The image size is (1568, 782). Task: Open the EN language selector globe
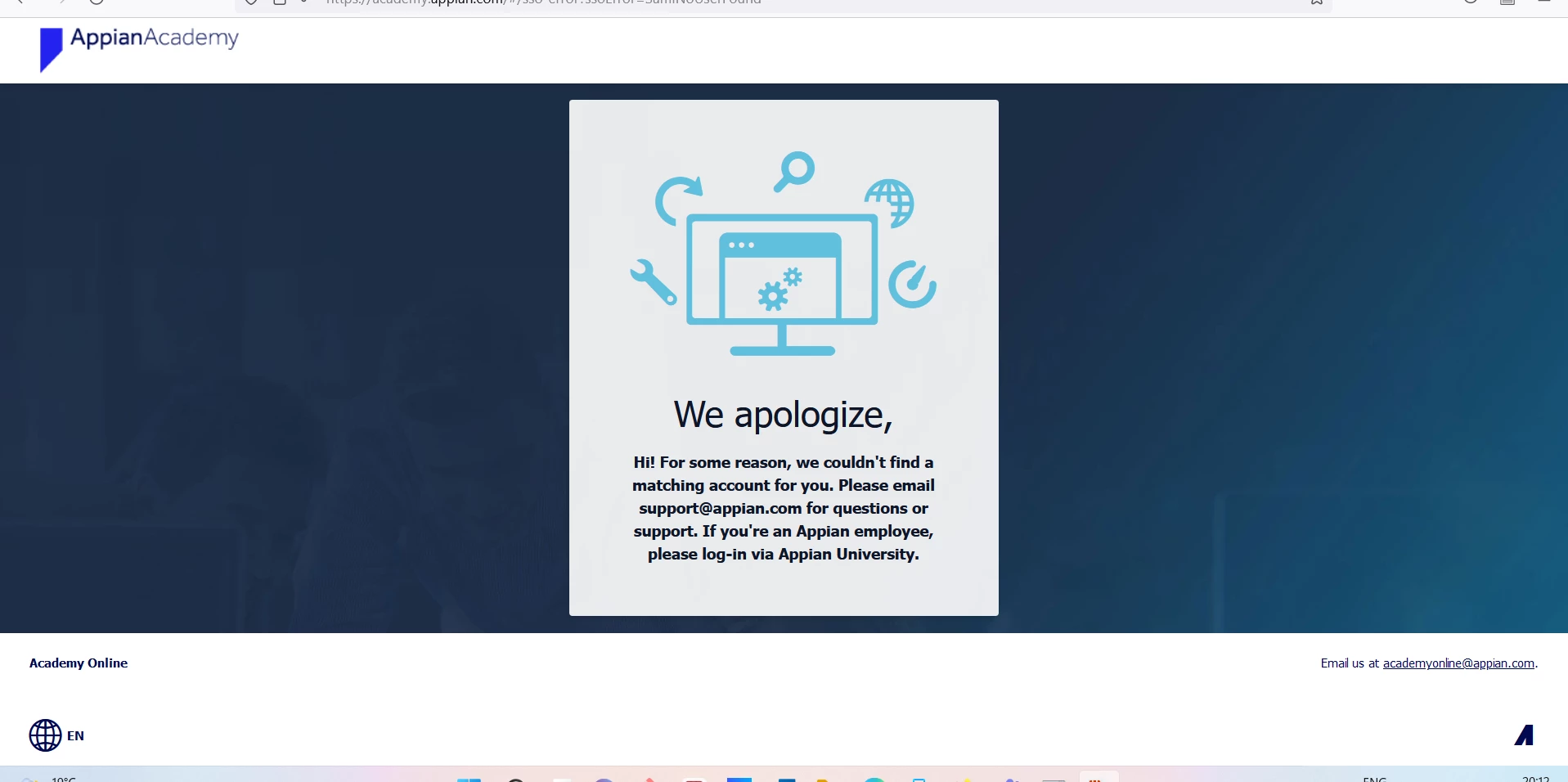[46, 735]
